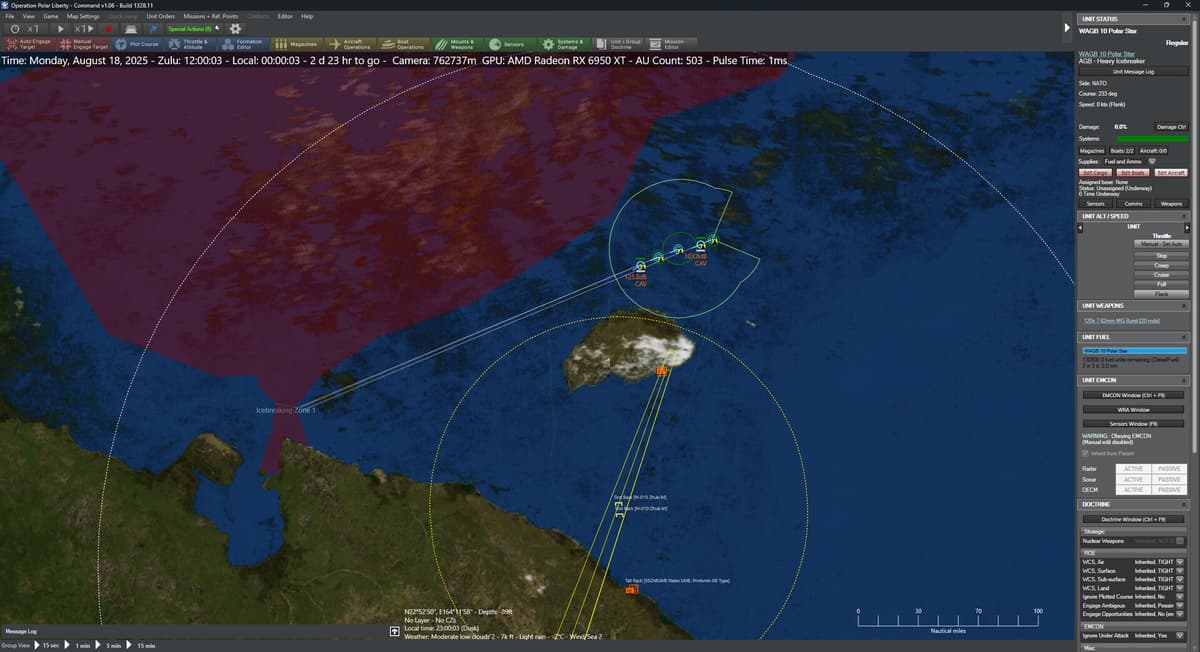The width and height of the screenshot is (1200, 652).
Task: Set Radar EMCON to ACTIVE
Action: (x=1133, y=468)
